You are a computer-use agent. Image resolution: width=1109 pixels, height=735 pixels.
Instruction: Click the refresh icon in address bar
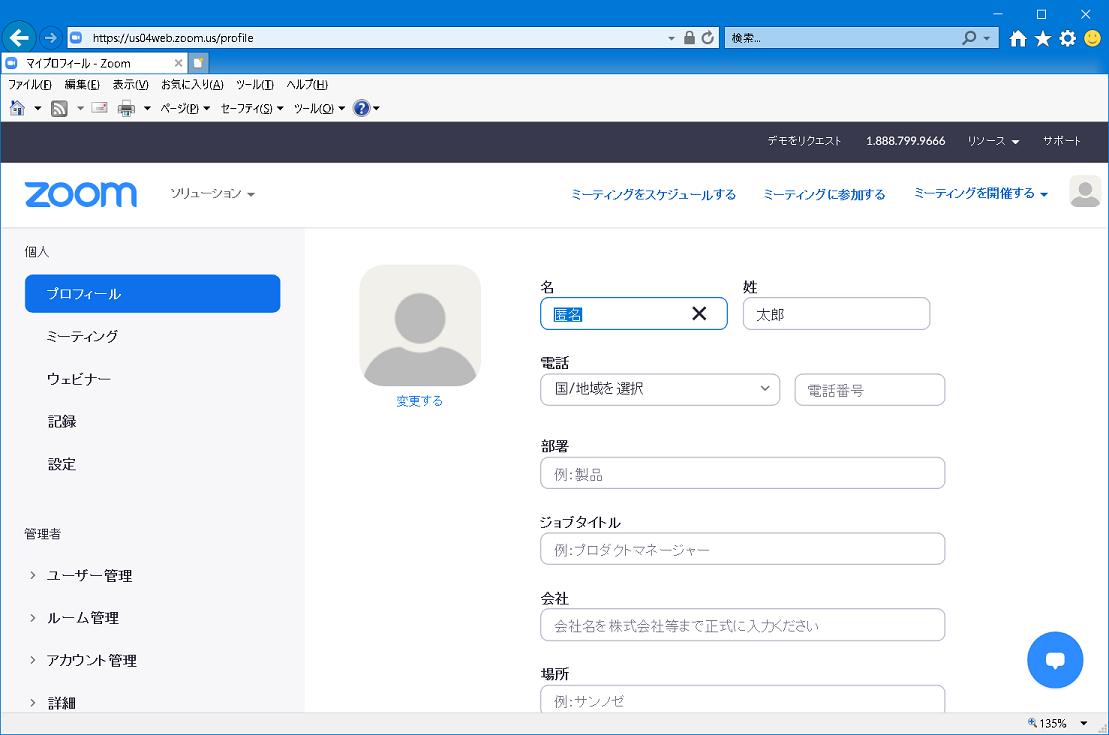(x=708, y=37)
